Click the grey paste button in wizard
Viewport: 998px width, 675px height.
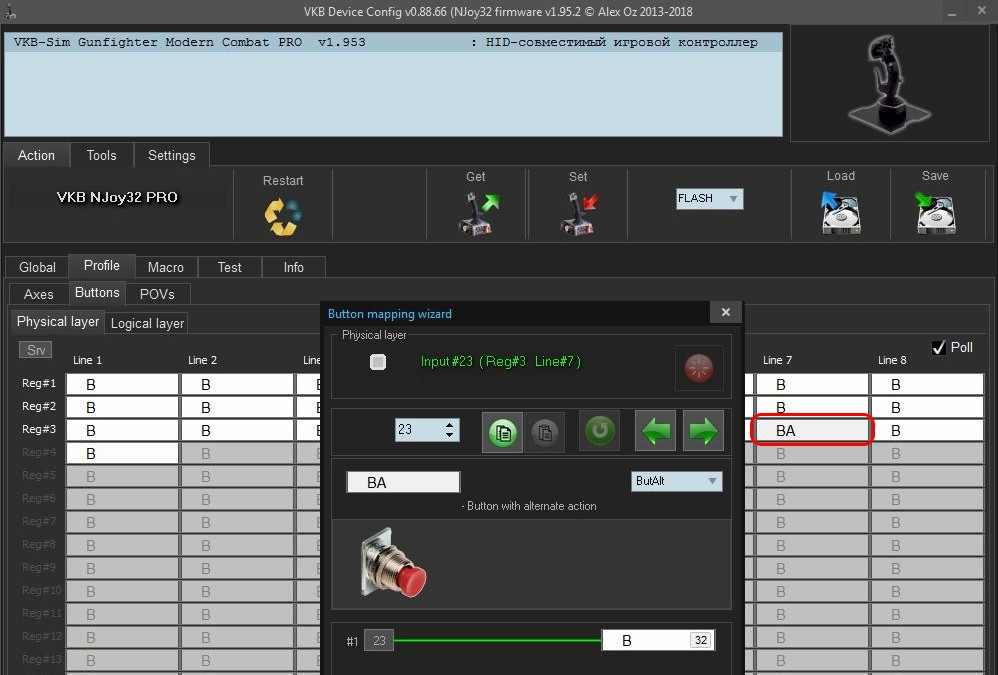(x=544, y=432)
